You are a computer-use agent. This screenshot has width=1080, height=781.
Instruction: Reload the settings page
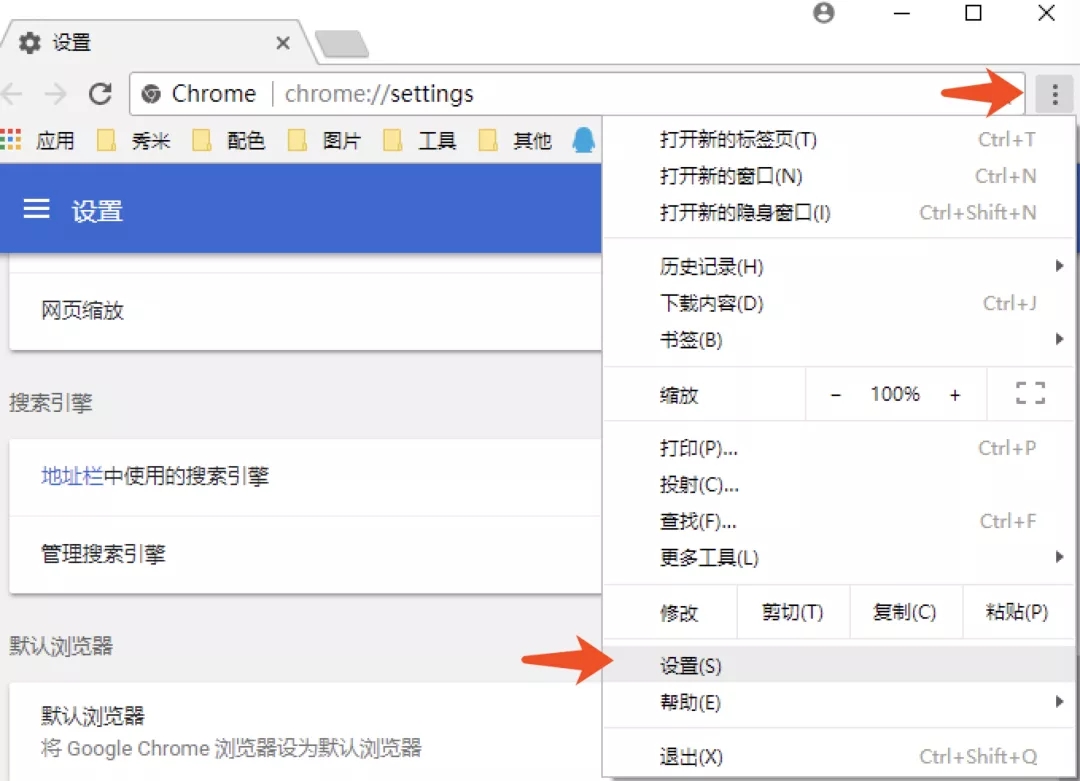pos(100,93)
